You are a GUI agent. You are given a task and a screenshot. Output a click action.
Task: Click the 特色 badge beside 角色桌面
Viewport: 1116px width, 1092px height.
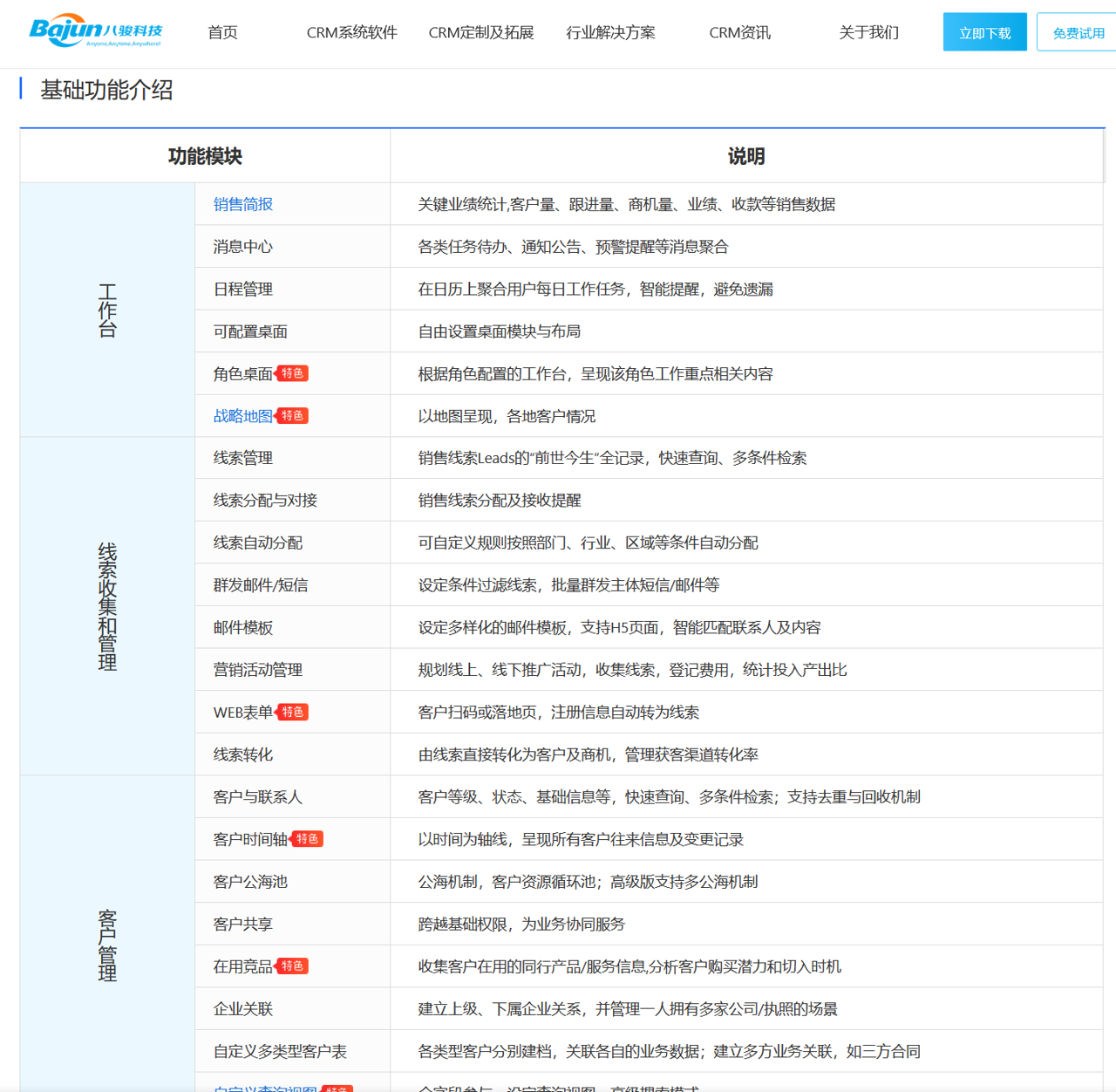click(x=293, y=373)
